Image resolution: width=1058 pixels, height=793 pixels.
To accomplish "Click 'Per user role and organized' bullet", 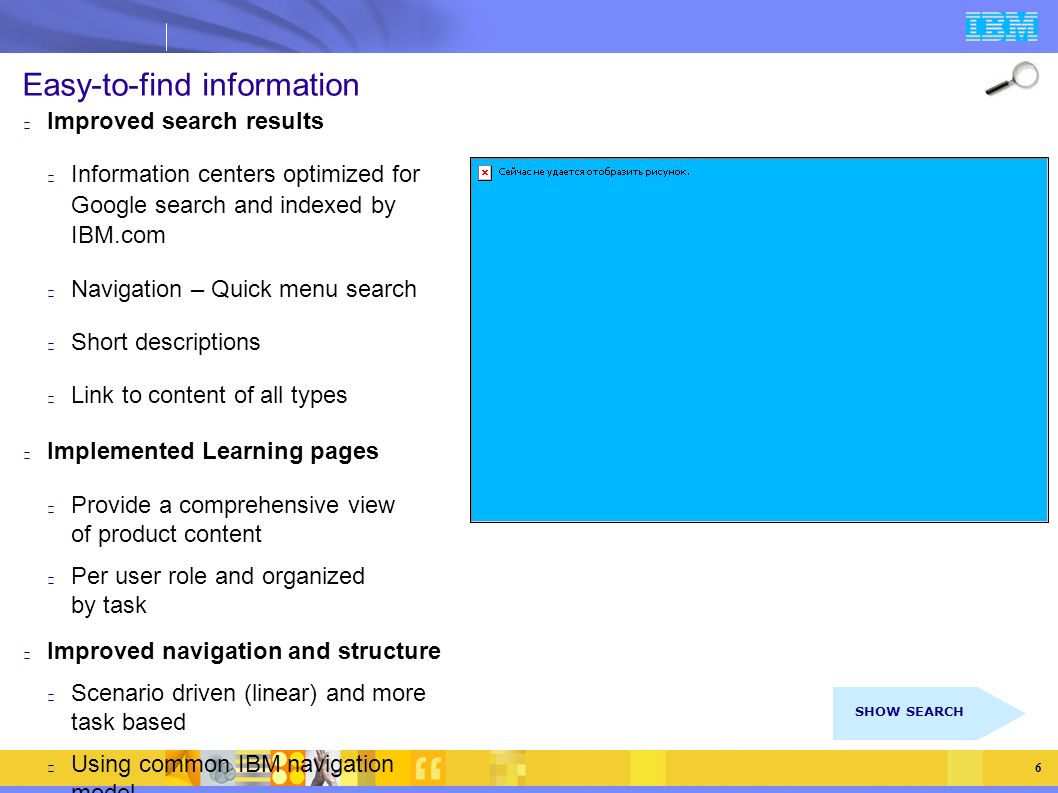I will point(218,576).
